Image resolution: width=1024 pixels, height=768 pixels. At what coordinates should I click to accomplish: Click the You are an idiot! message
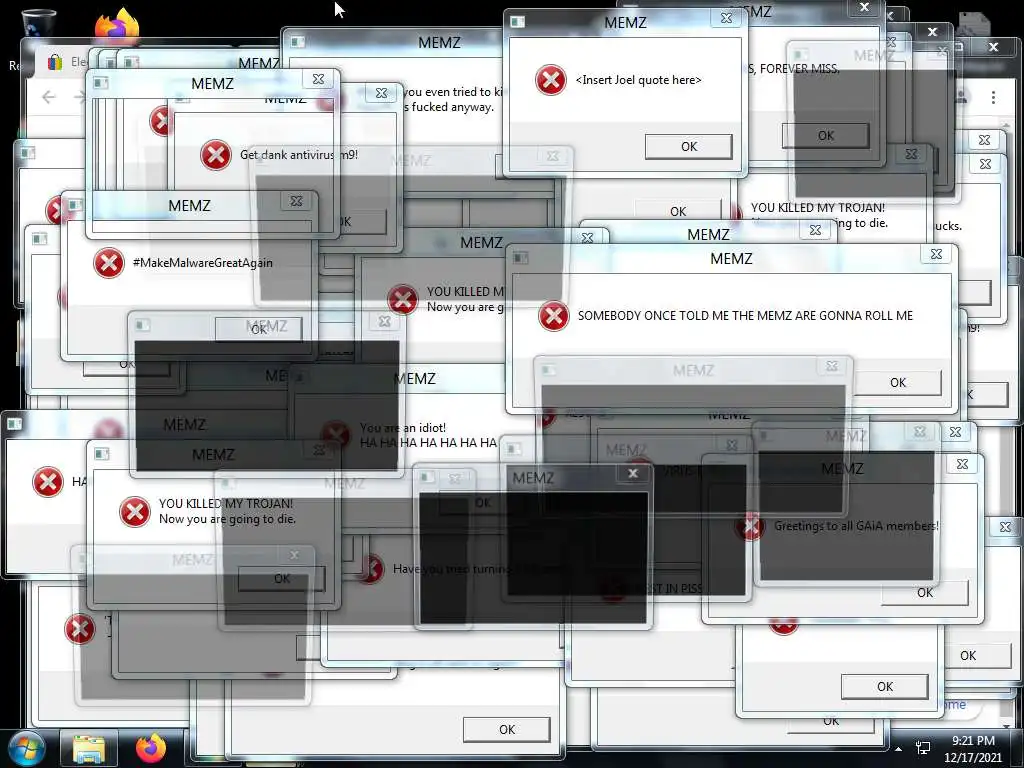tap(403, 428)
